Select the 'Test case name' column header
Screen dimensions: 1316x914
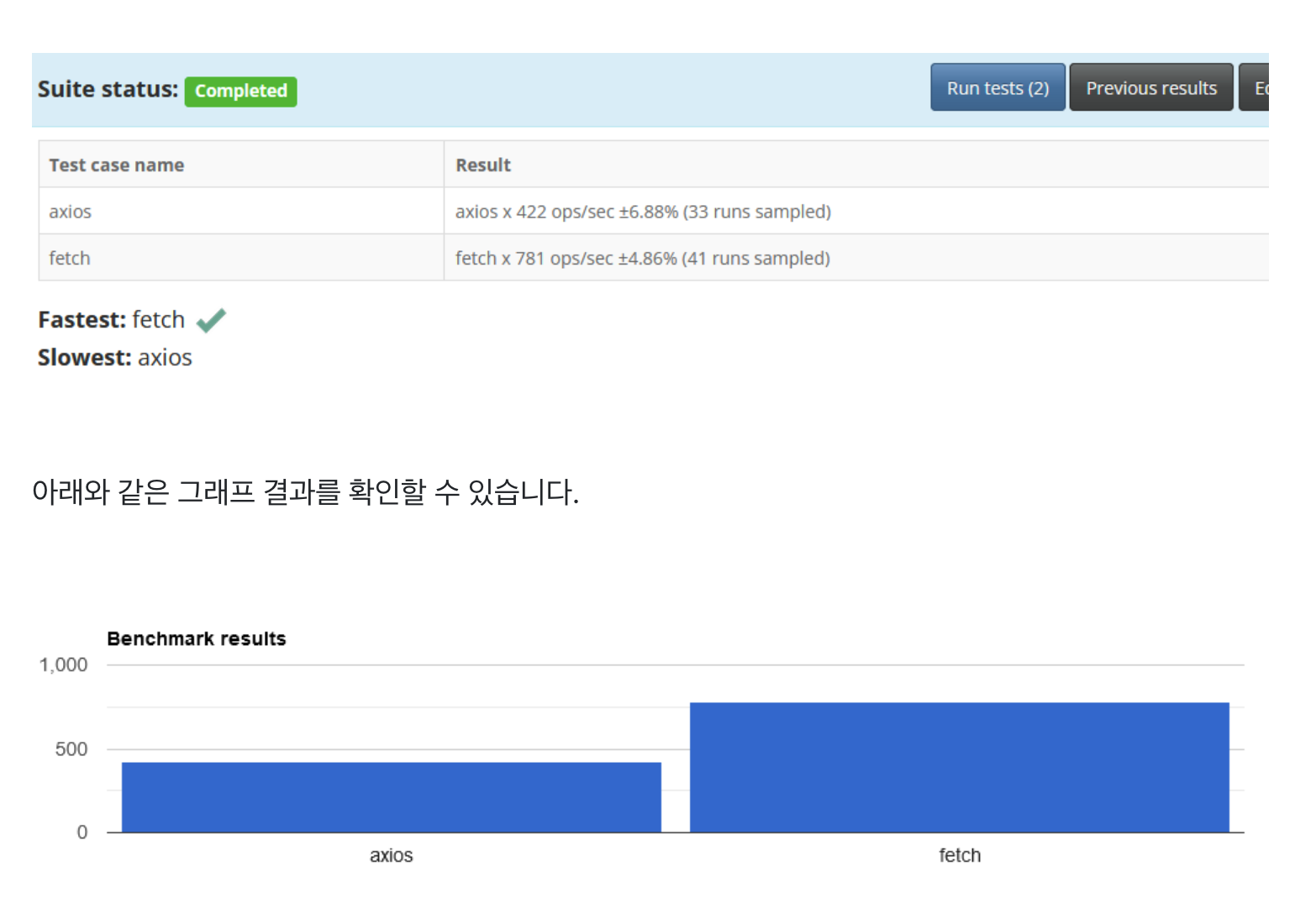(x=241, y=165)
